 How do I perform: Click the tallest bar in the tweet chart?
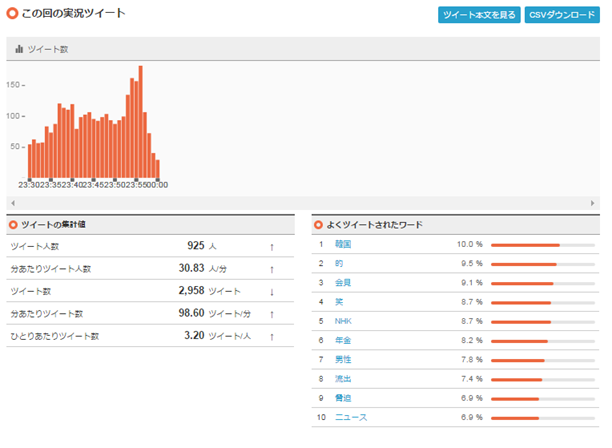141,122
